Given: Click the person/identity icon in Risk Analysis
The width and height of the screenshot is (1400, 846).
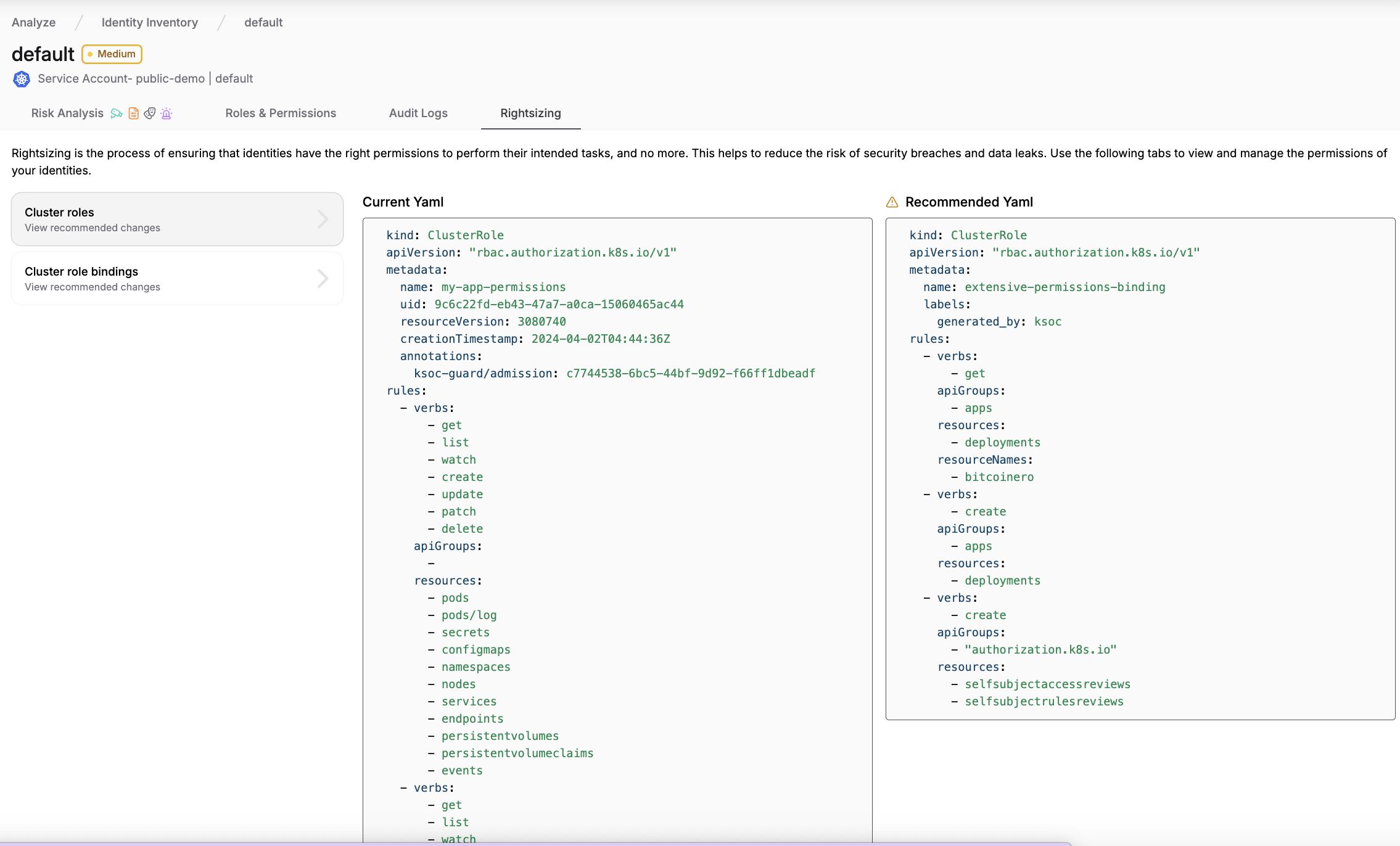Looking at the screenshot, I should 149,113.
